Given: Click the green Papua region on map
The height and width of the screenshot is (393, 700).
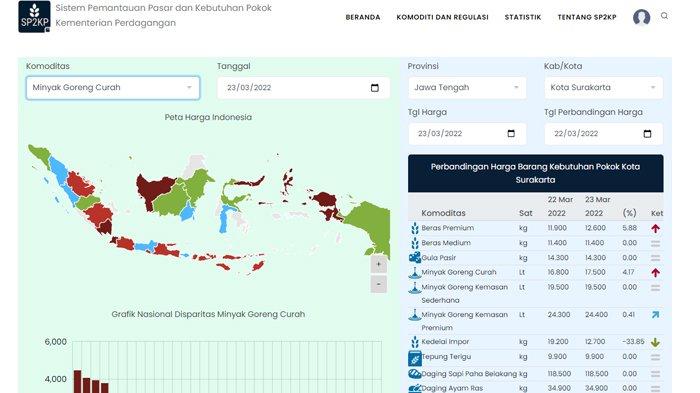Looking at the screenshot, I should click(371, 226).
